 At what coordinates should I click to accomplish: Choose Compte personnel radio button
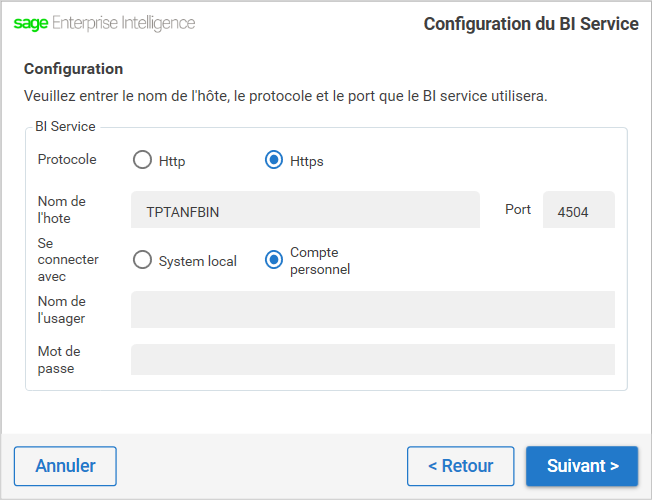click(274, 260)
